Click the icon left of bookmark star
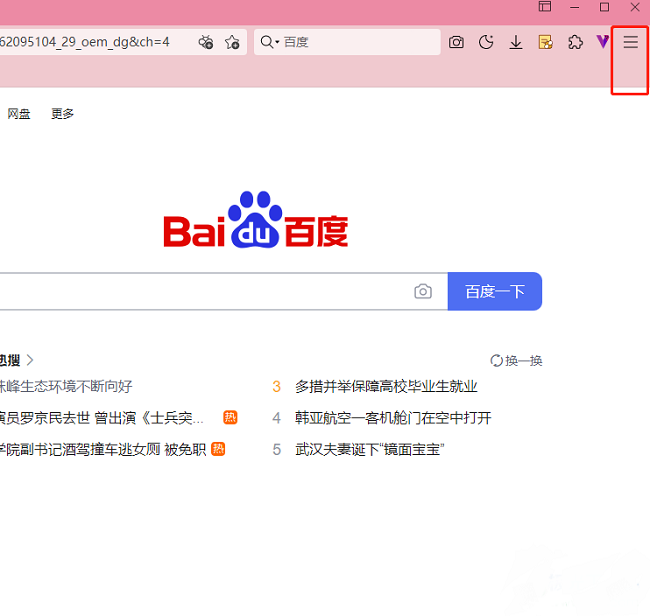The height and width of the screenshot is (616, 650). 206,42
